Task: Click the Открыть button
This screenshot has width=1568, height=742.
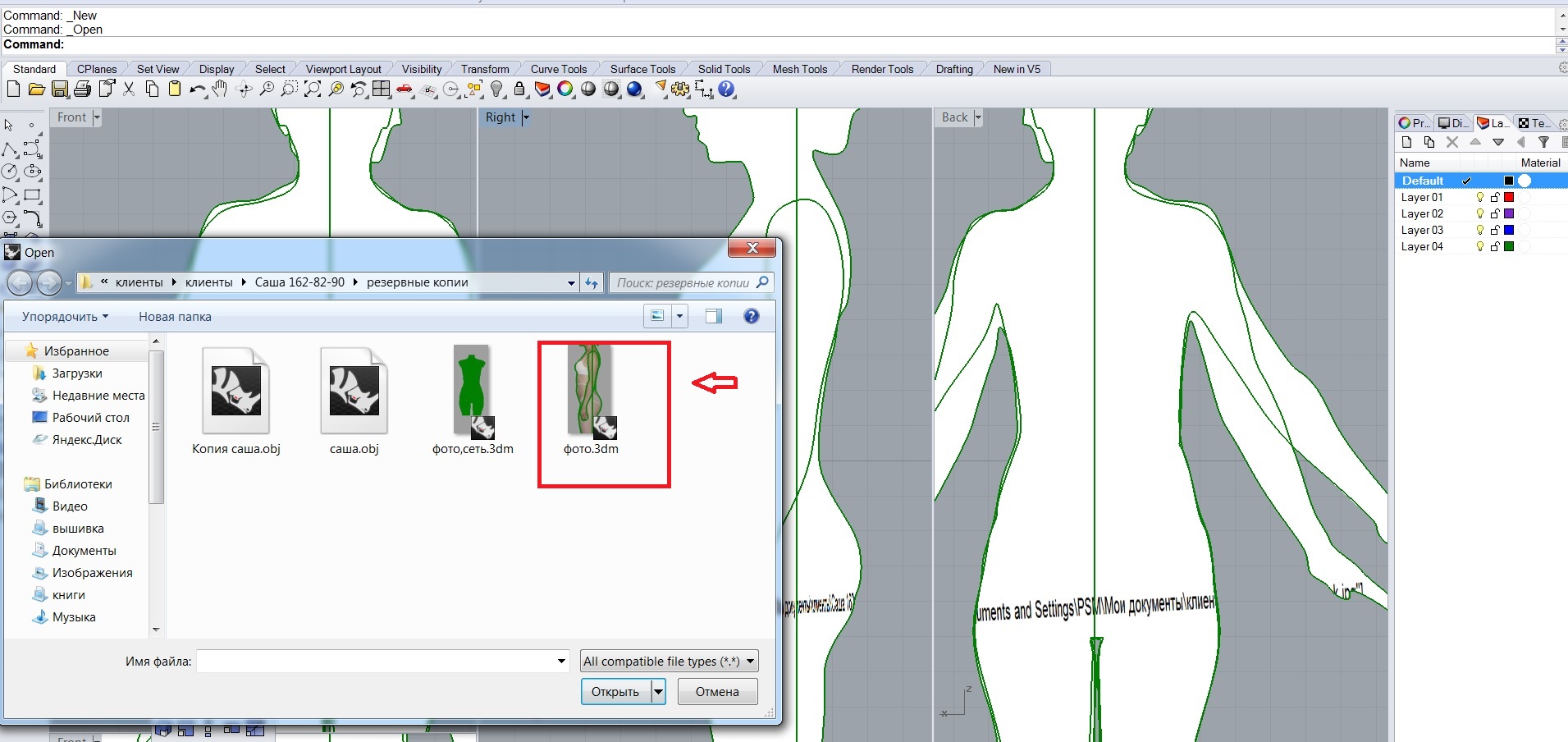Action: pyautogui.click(x=615, y=692)
